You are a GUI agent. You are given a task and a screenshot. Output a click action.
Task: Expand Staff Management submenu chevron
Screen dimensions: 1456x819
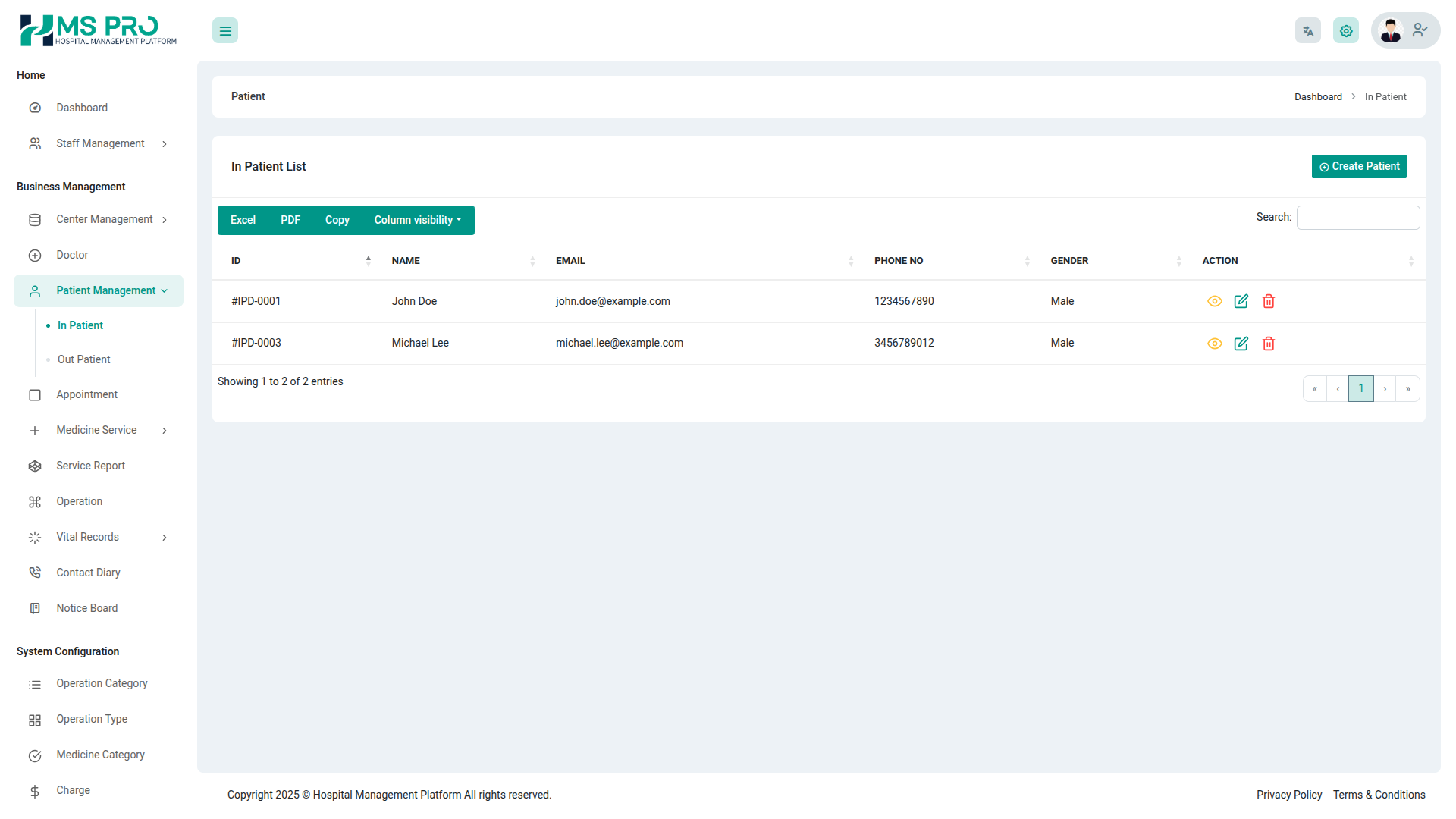tap(165, 144)
